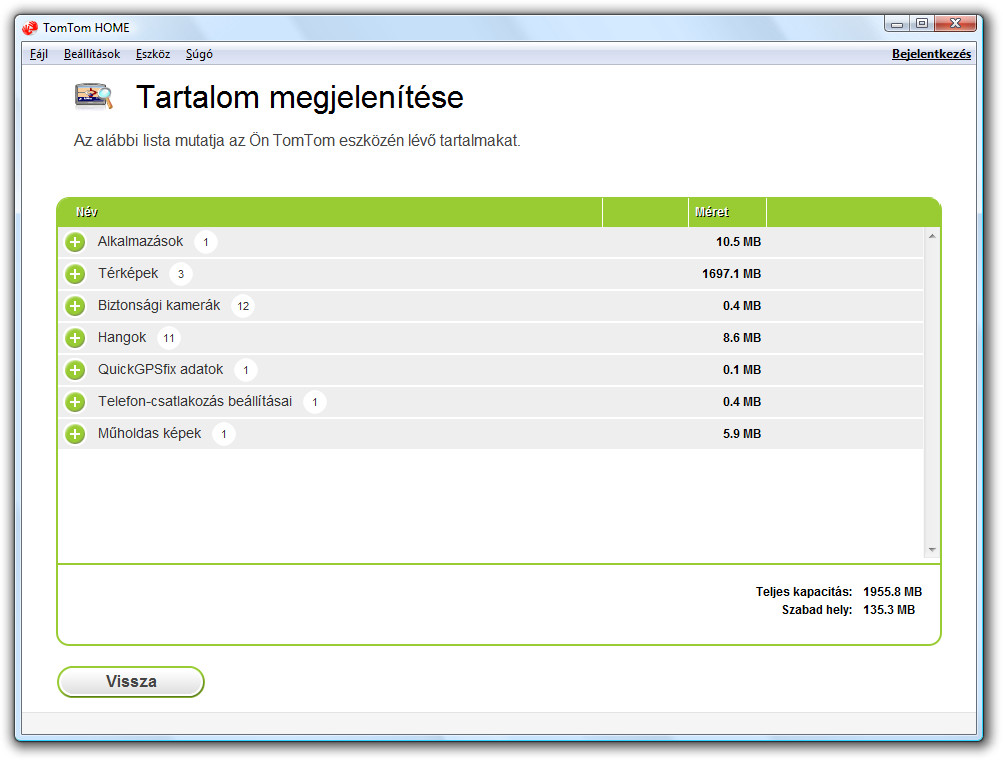Screen dimensions: 1003x760
Task: Maximize the TomTom HOME window
Action: [x=922, y=24]
